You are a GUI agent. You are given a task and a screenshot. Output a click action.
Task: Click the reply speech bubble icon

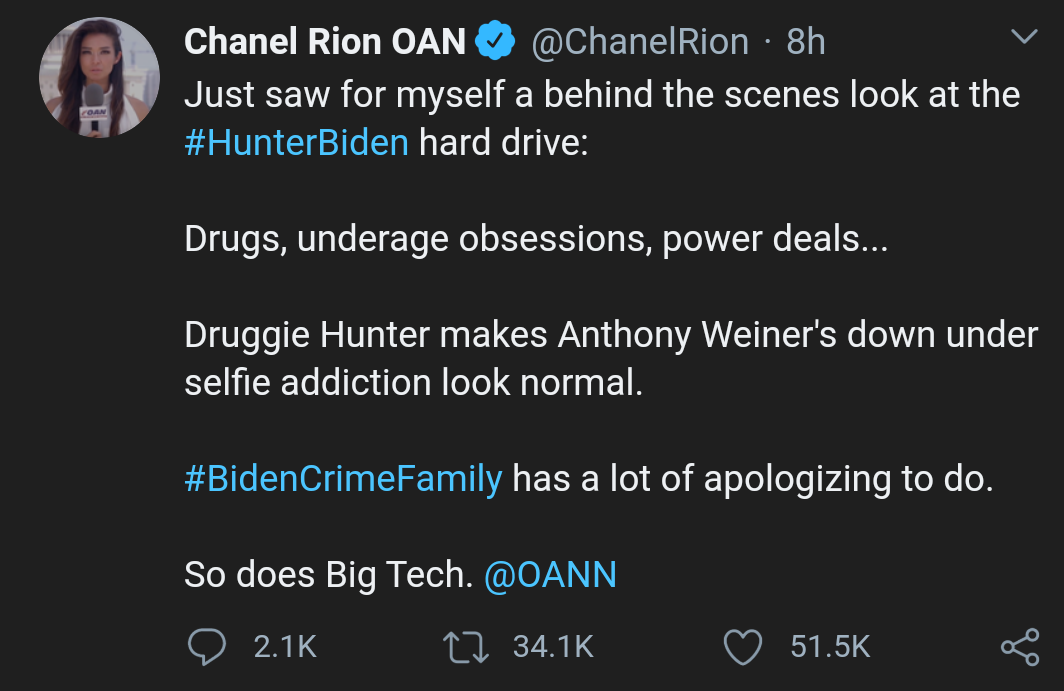(x=206, y=646)
